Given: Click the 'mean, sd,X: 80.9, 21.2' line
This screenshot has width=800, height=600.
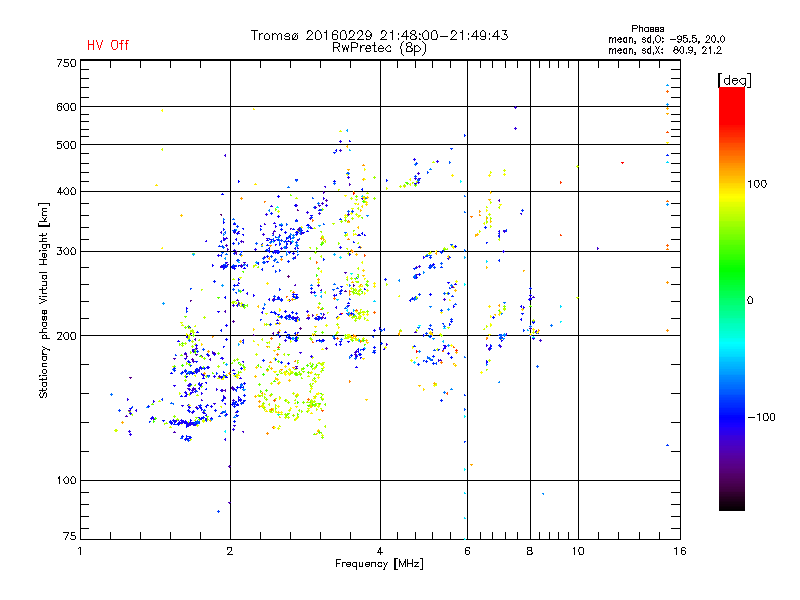Looking at the screenshot, I should coord(665,50).
